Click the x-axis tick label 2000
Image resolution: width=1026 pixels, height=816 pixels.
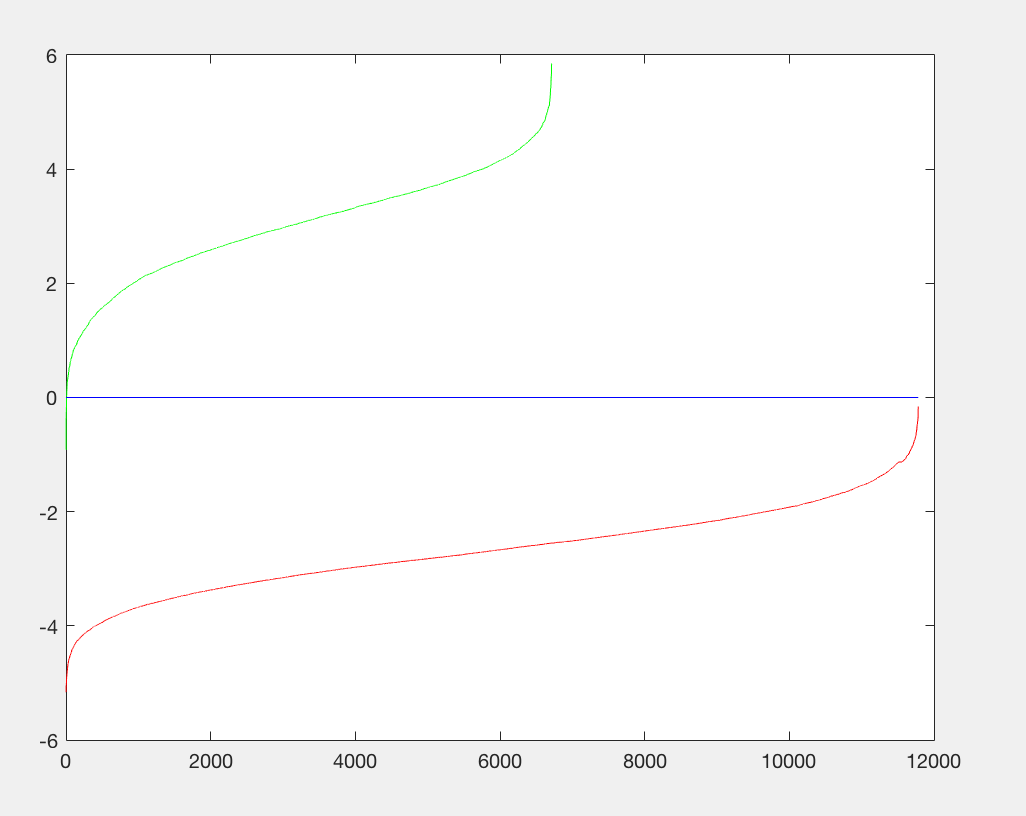(x=210, y=761)
